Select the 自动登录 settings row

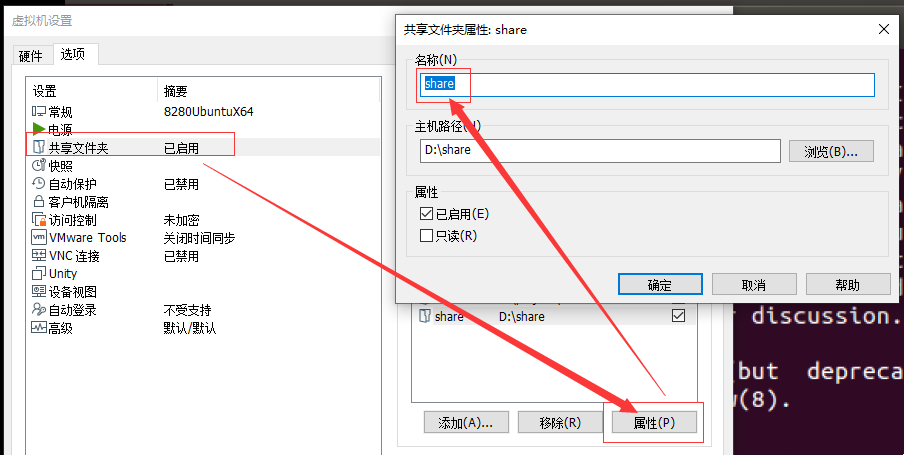(205, 310)
